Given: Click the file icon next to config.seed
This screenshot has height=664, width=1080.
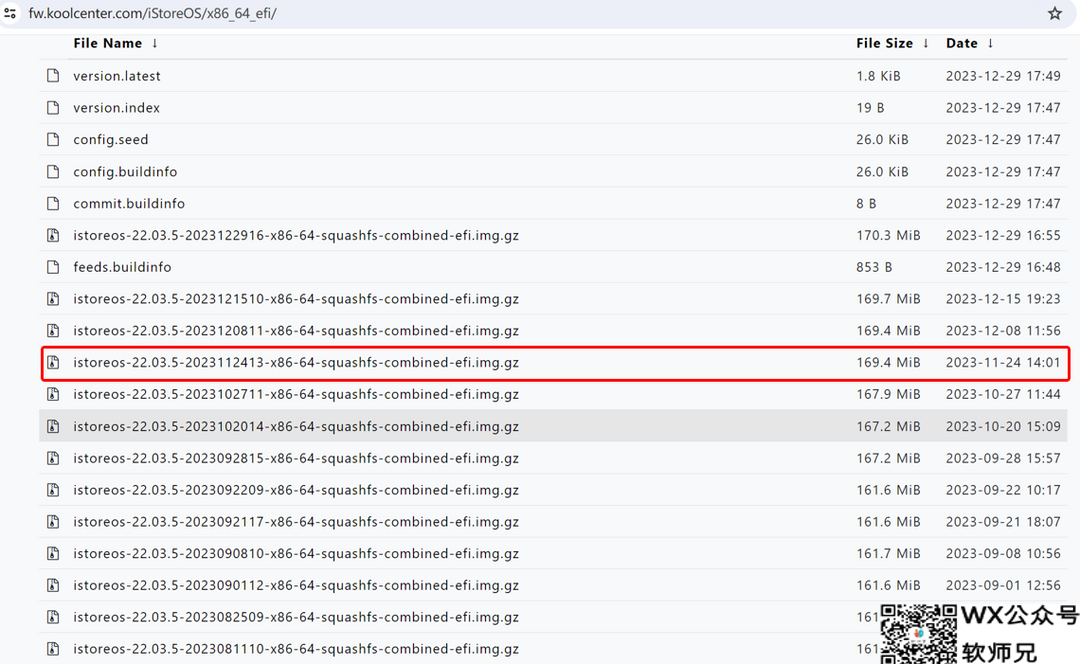Looking at the screenshot, I should pos(53,140).
